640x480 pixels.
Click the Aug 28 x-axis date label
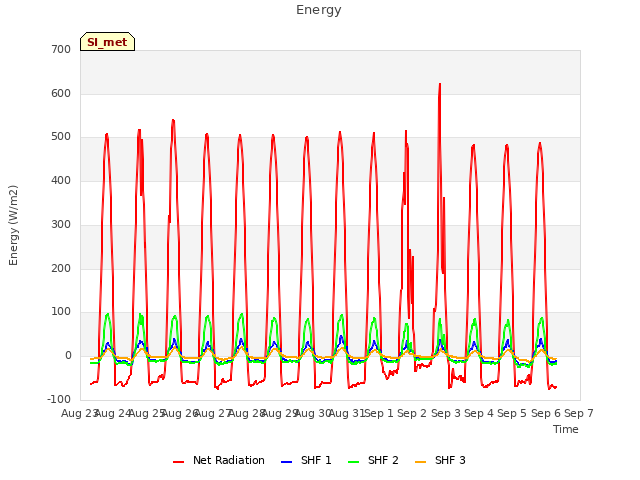coord(247,413)
